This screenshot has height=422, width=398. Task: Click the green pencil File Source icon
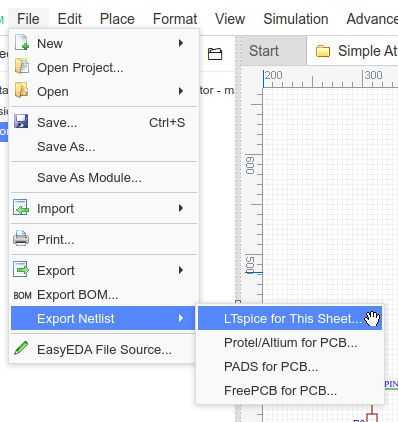click(x=21, y=348)
